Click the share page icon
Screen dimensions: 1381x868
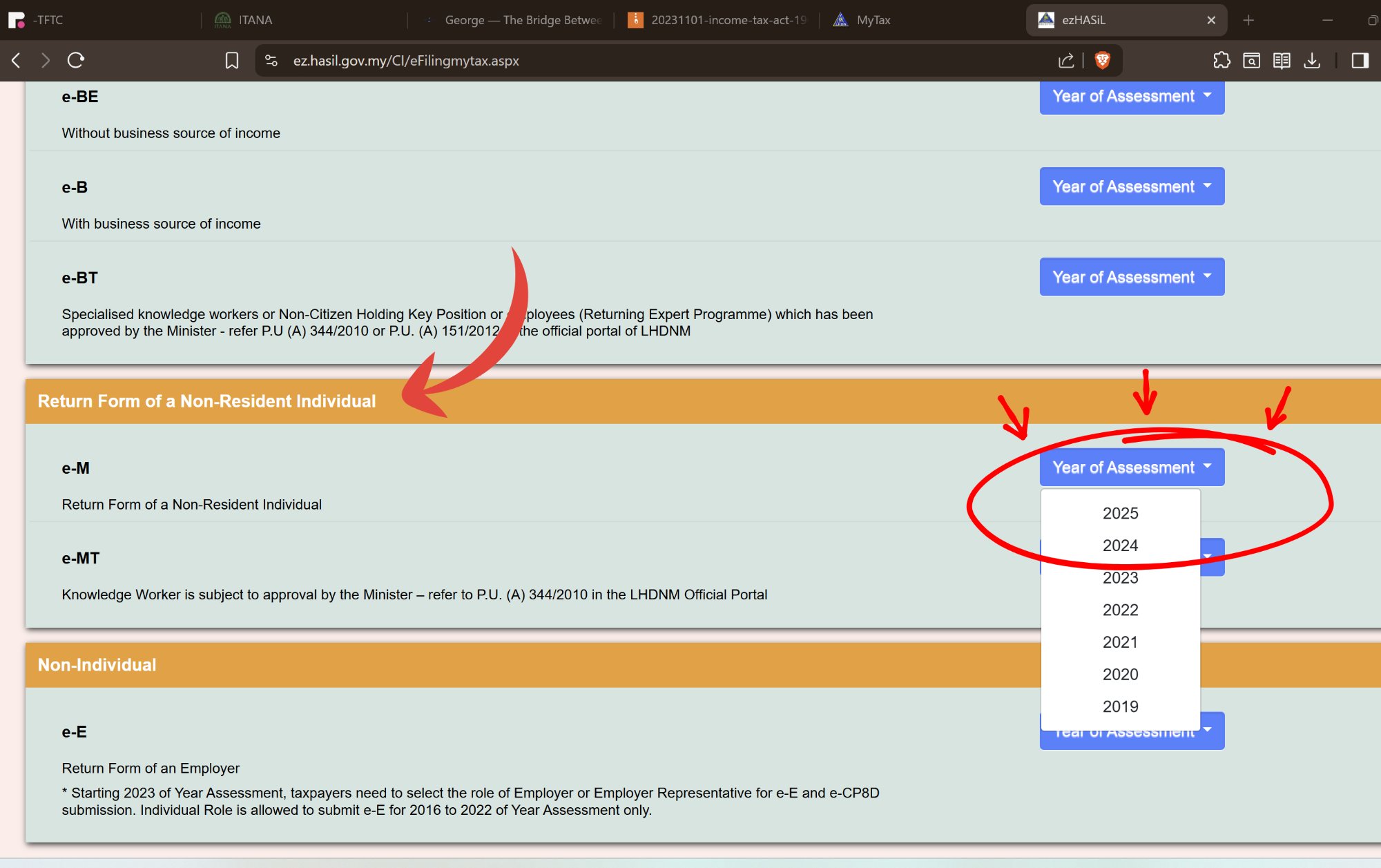coord(1066,61)
